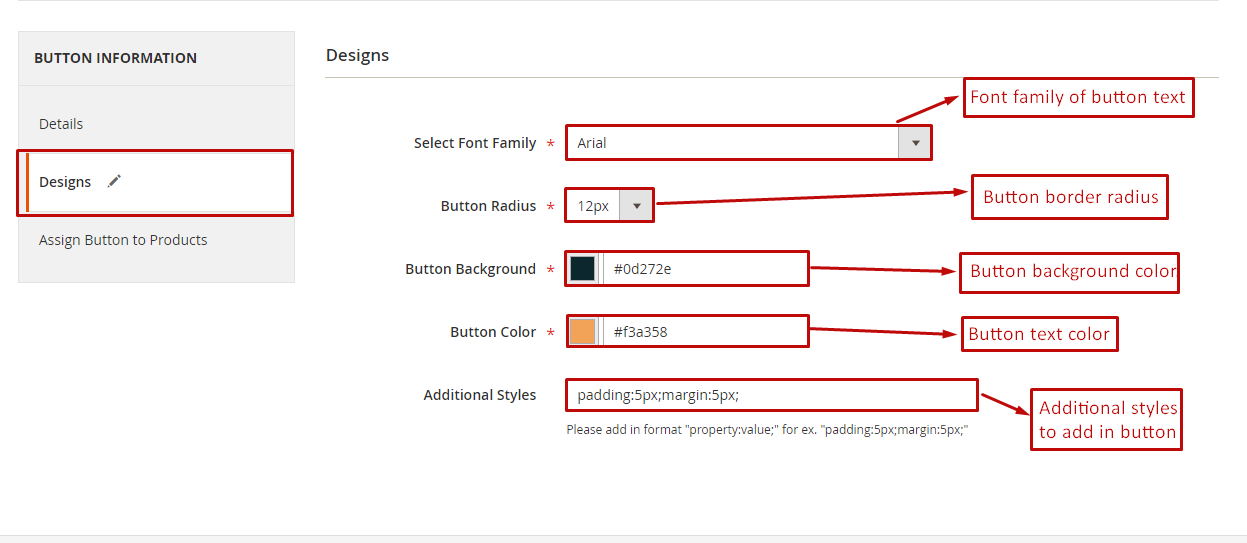The image size is (1247, 543).
Task: Click the #f3a358 button color hex field
Action: (x=705, y=332)
